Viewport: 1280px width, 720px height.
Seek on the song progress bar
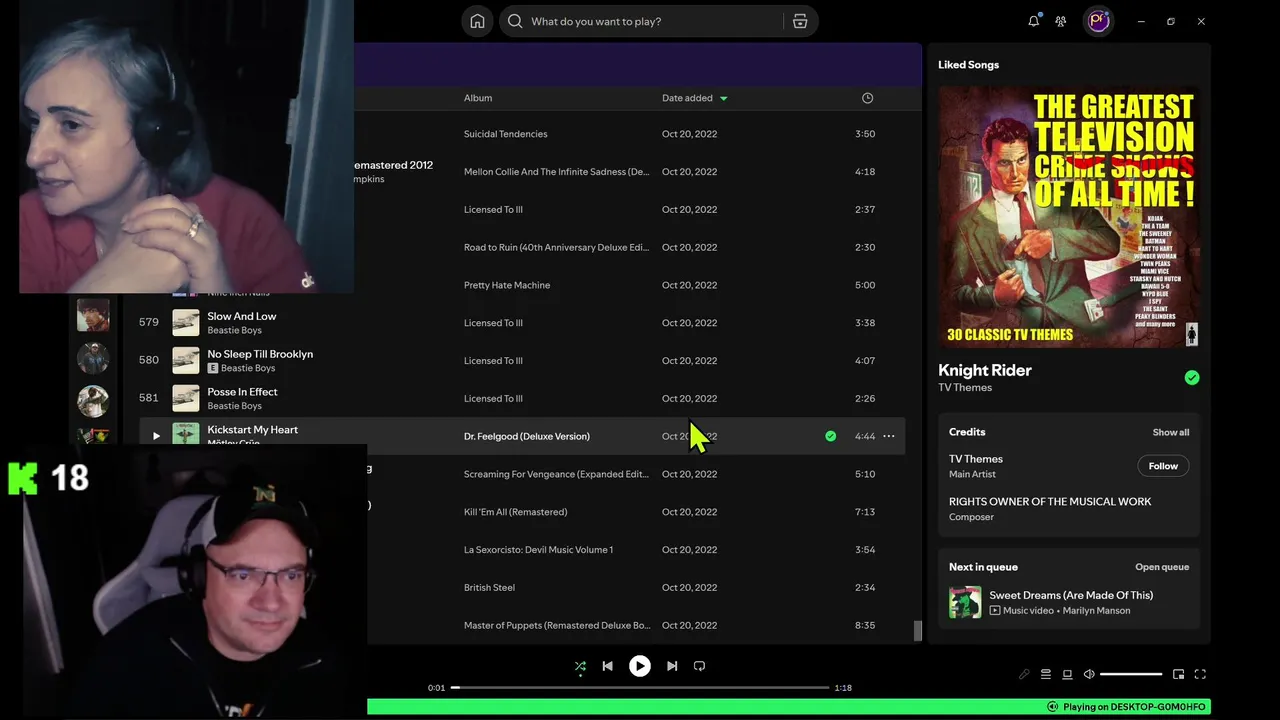point(640,688)
